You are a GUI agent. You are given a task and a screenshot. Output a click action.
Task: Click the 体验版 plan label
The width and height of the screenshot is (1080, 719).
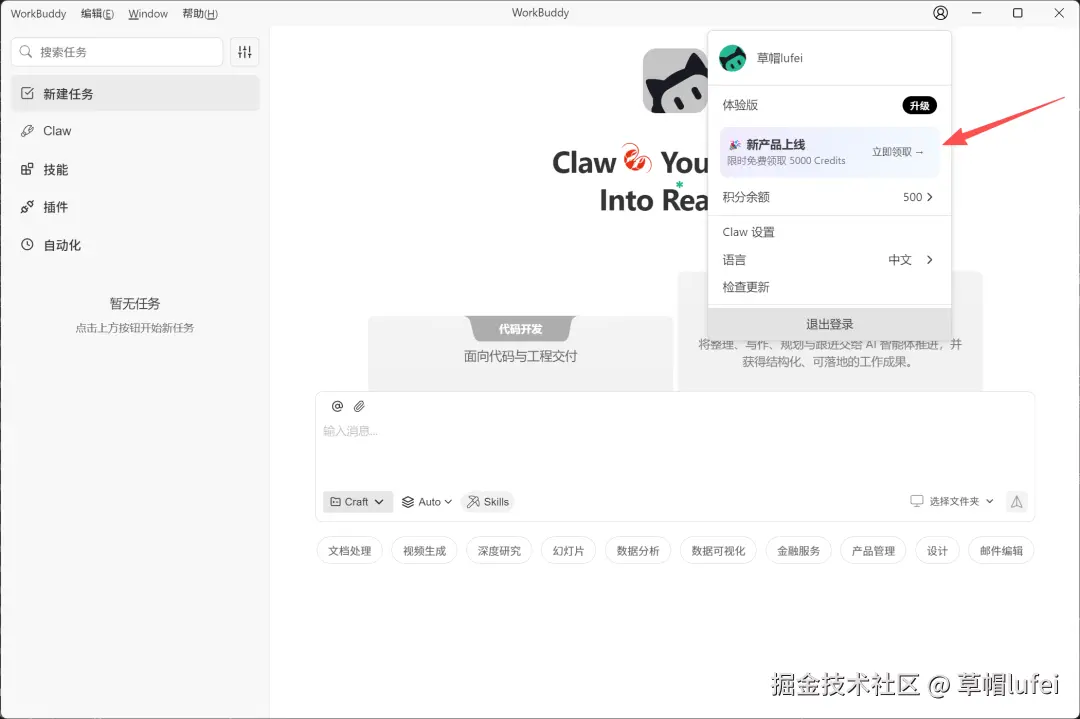pos(740,105)
